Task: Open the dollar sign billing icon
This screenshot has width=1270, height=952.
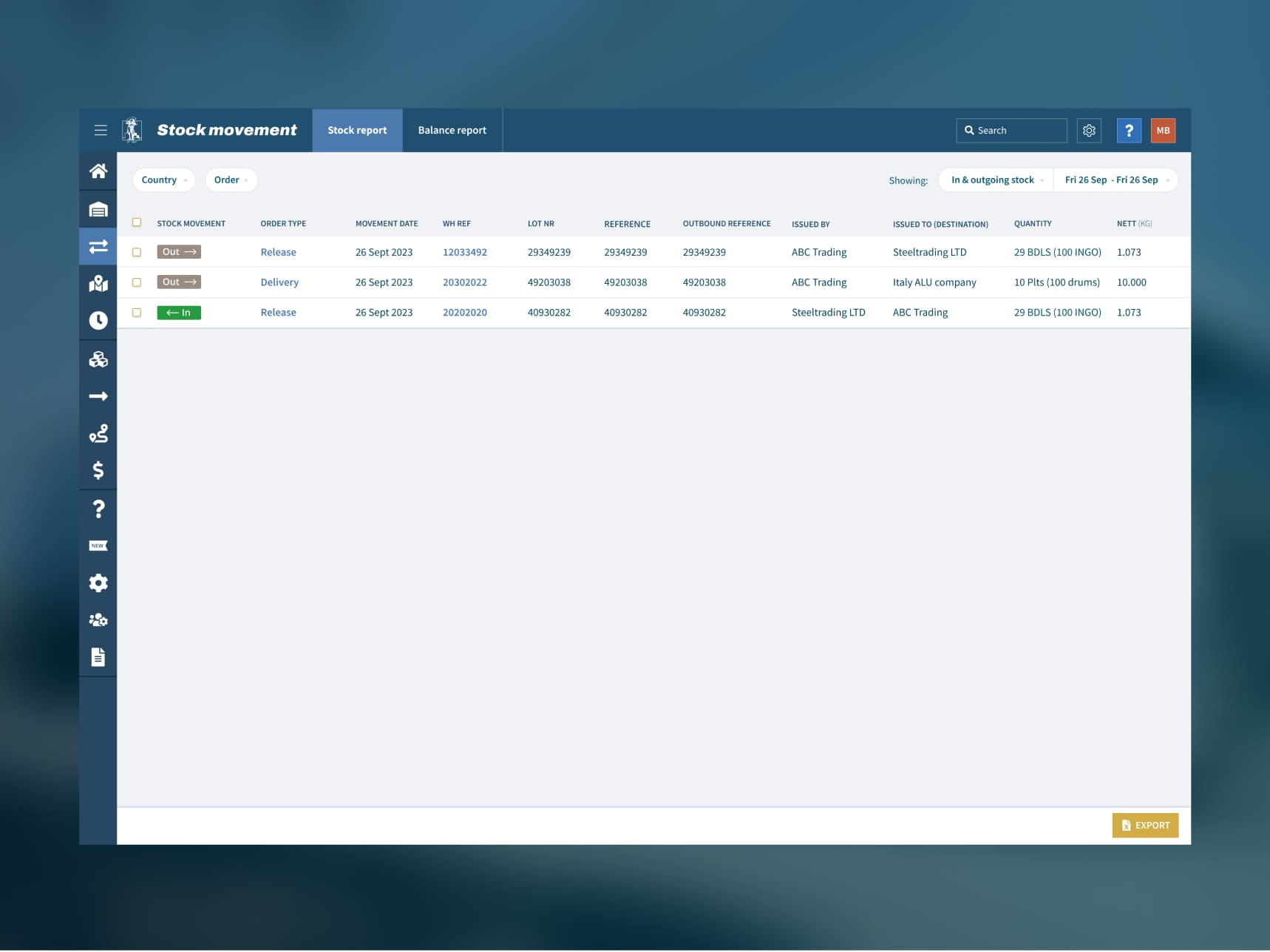Action: [x=98, y=471]
